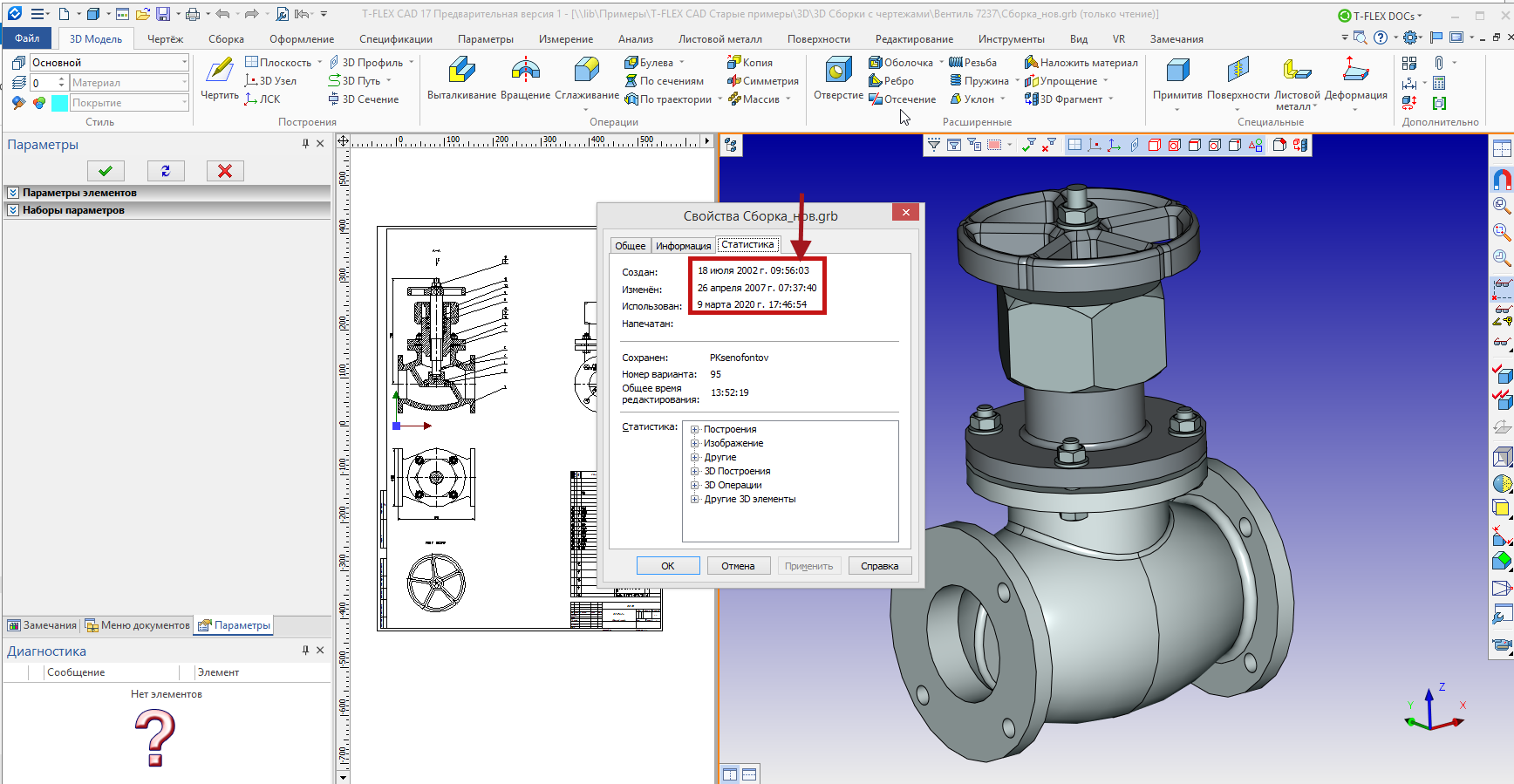This screenshot has height=784, width=1514.
Task: Click the 3D Узел tool
Action: point(270,81)
